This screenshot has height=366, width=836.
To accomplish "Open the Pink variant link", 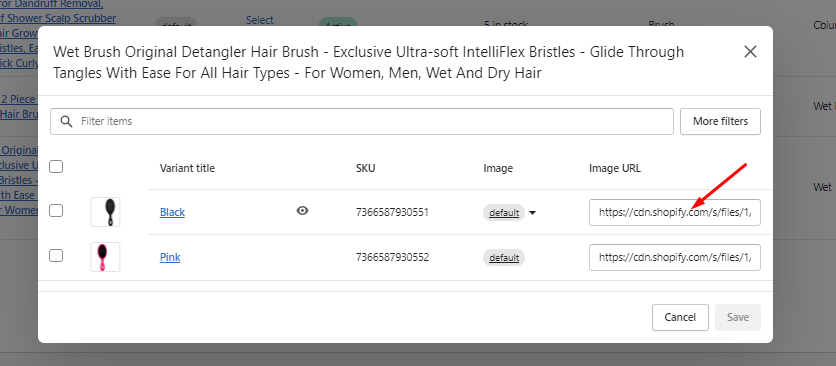I will tap(170, 257).
